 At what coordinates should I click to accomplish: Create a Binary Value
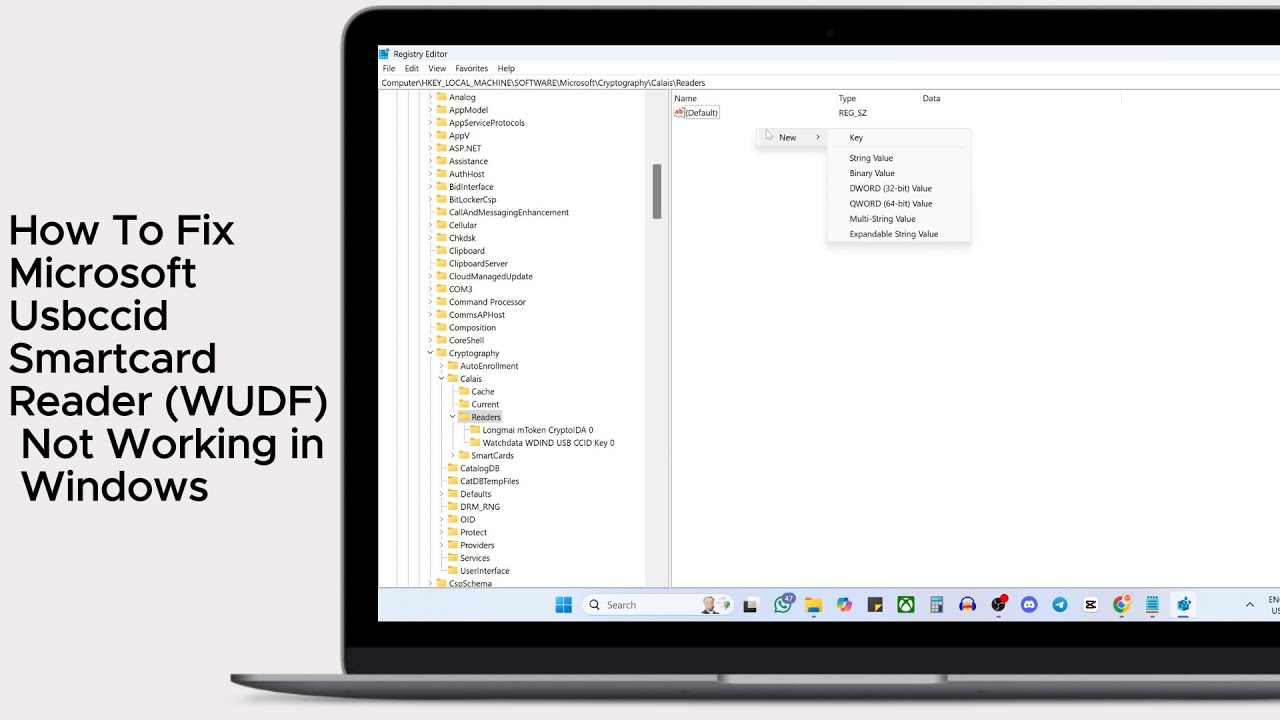click(x=898, y=173)
